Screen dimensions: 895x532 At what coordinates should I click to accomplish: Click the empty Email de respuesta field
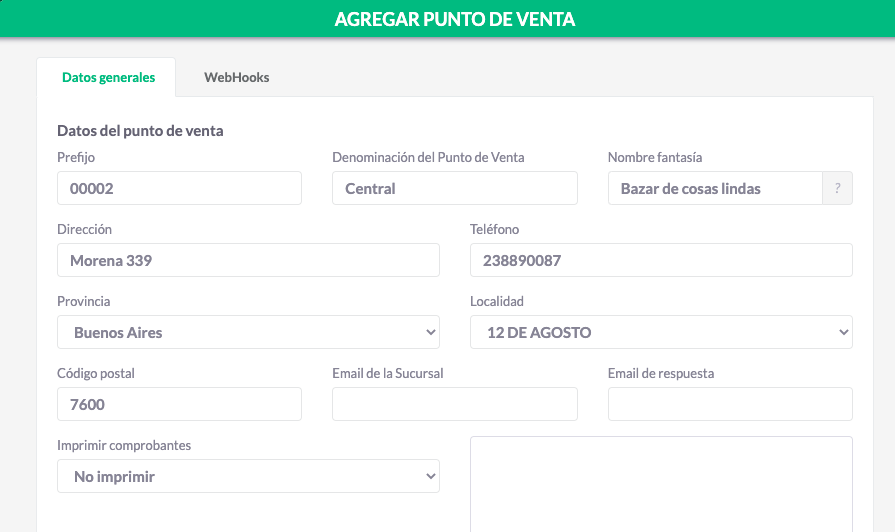(730, 404)
